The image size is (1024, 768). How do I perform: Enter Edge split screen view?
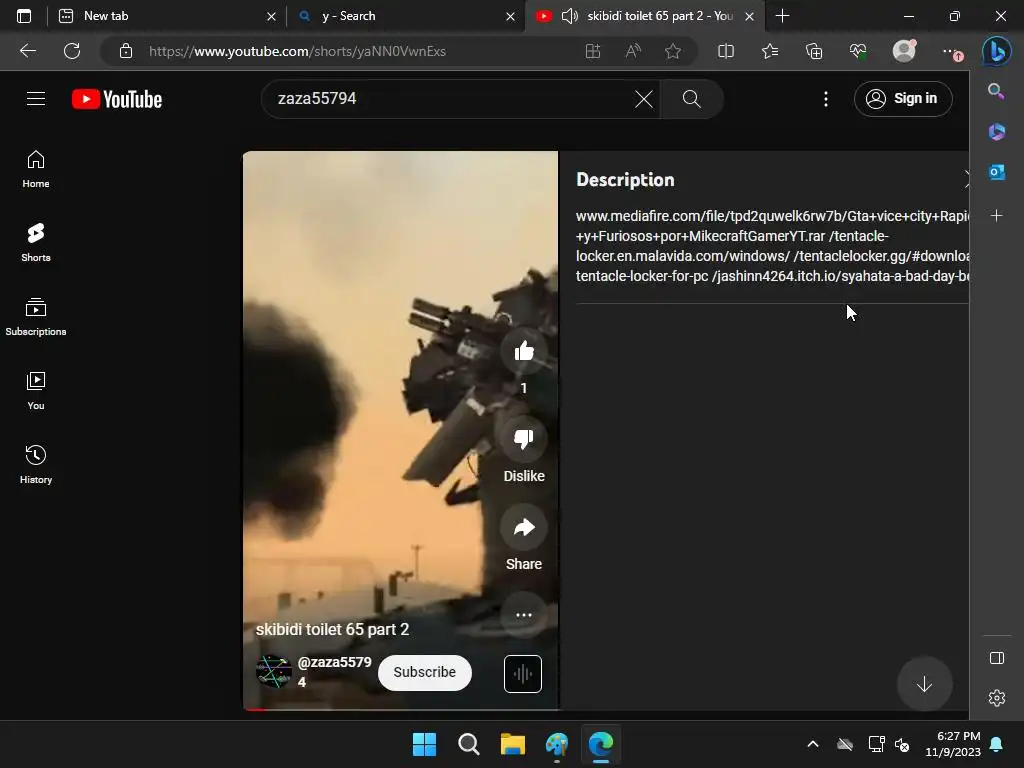(726, 51)
